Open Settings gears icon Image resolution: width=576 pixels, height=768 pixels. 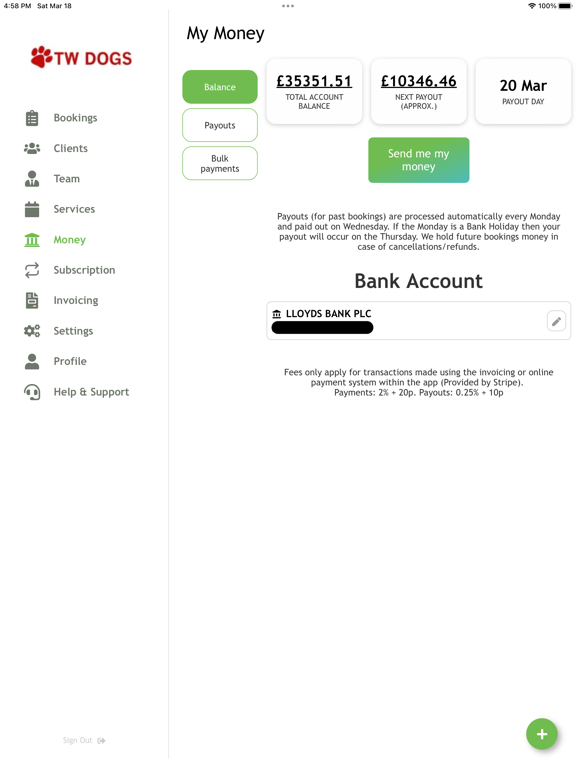[32, 331]
